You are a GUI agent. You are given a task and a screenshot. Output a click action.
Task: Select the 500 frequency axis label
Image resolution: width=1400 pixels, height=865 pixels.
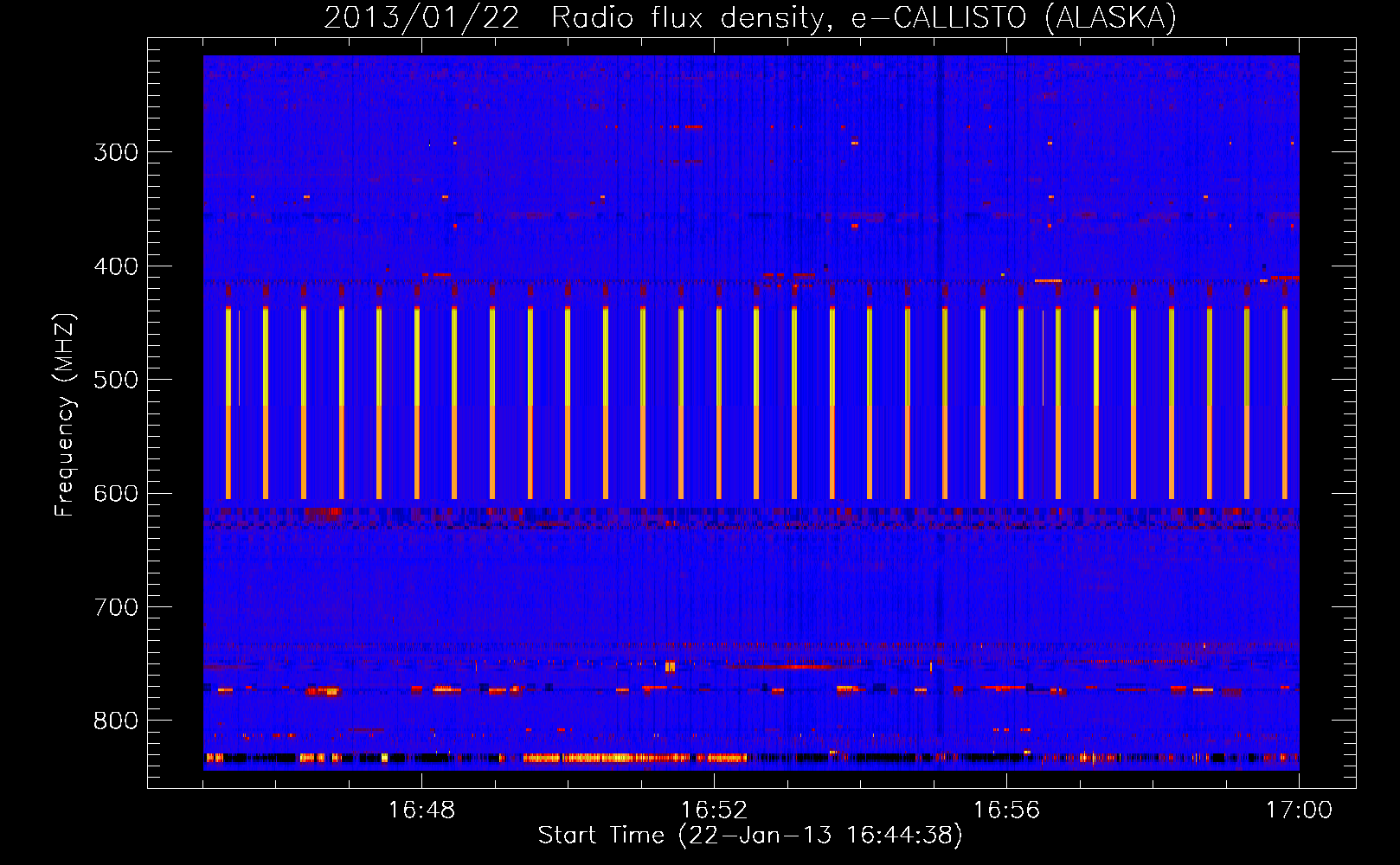116,380
